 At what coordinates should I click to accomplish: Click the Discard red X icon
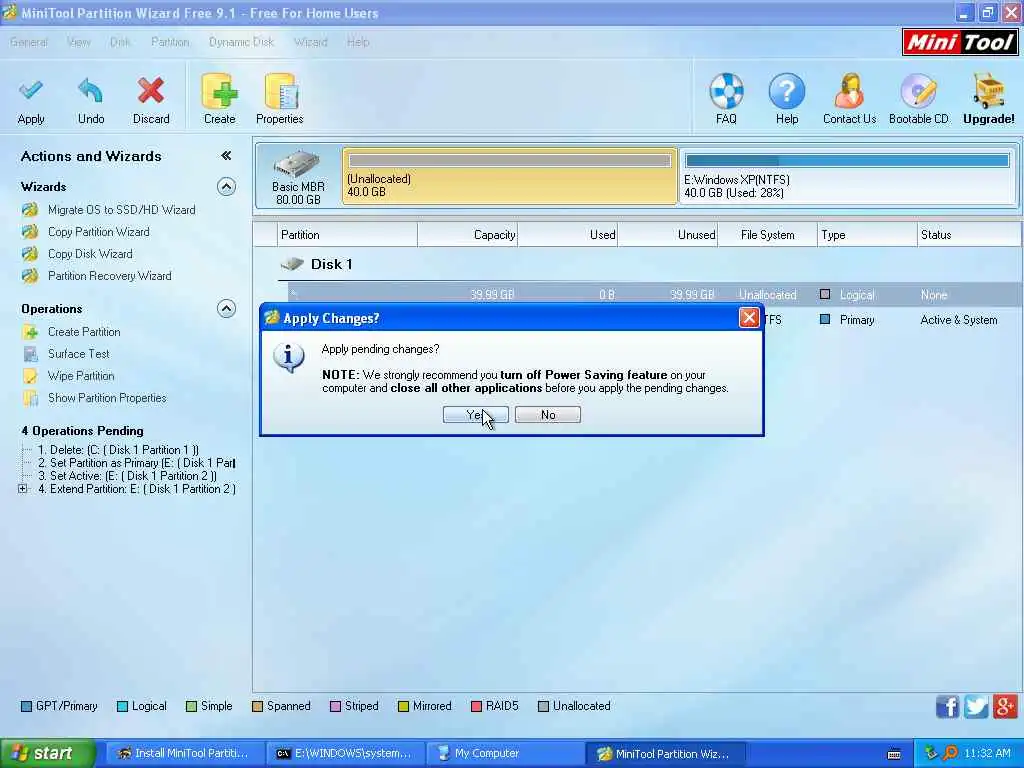151,91
